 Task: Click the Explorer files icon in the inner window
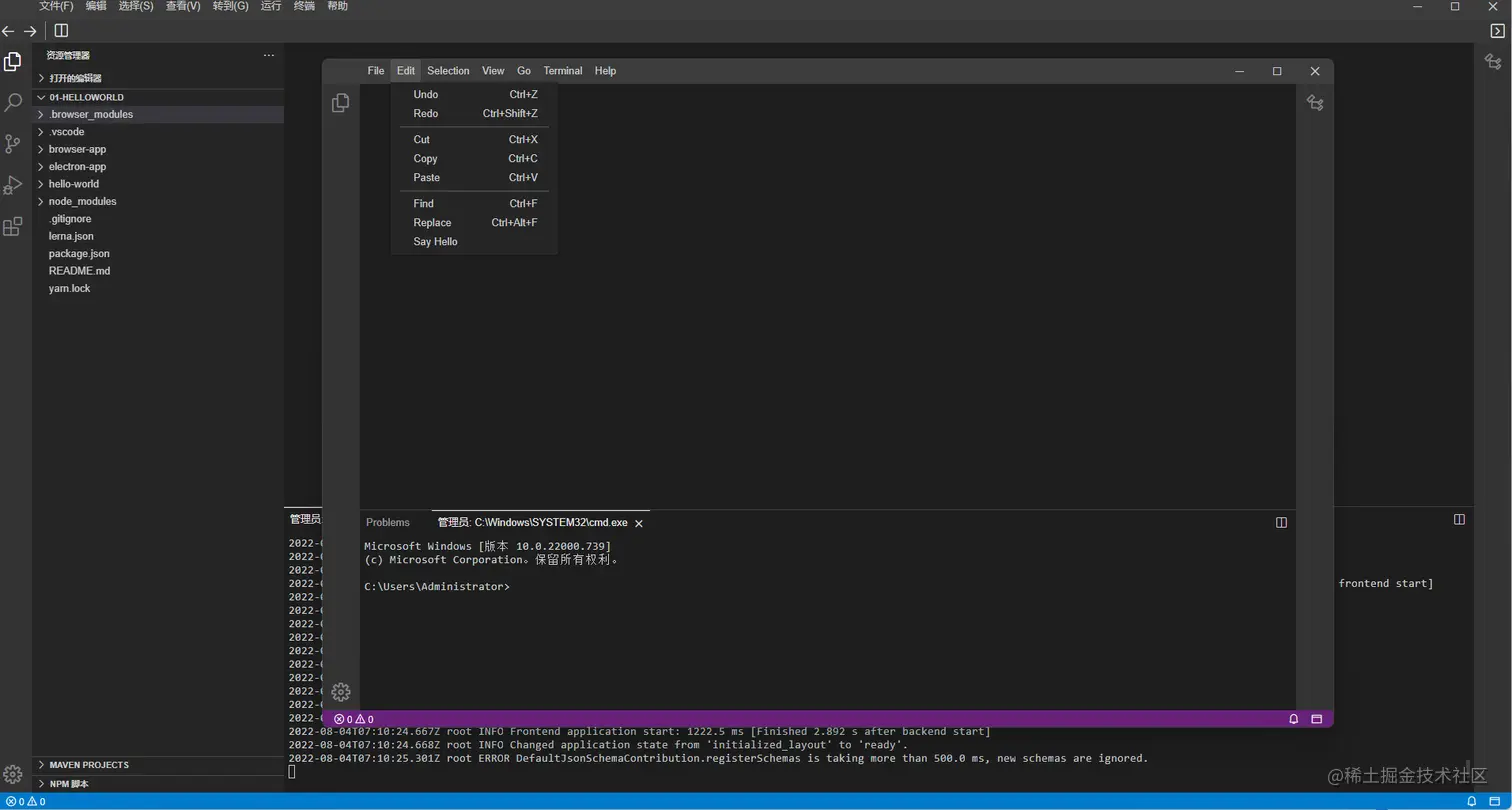[341, 102]
